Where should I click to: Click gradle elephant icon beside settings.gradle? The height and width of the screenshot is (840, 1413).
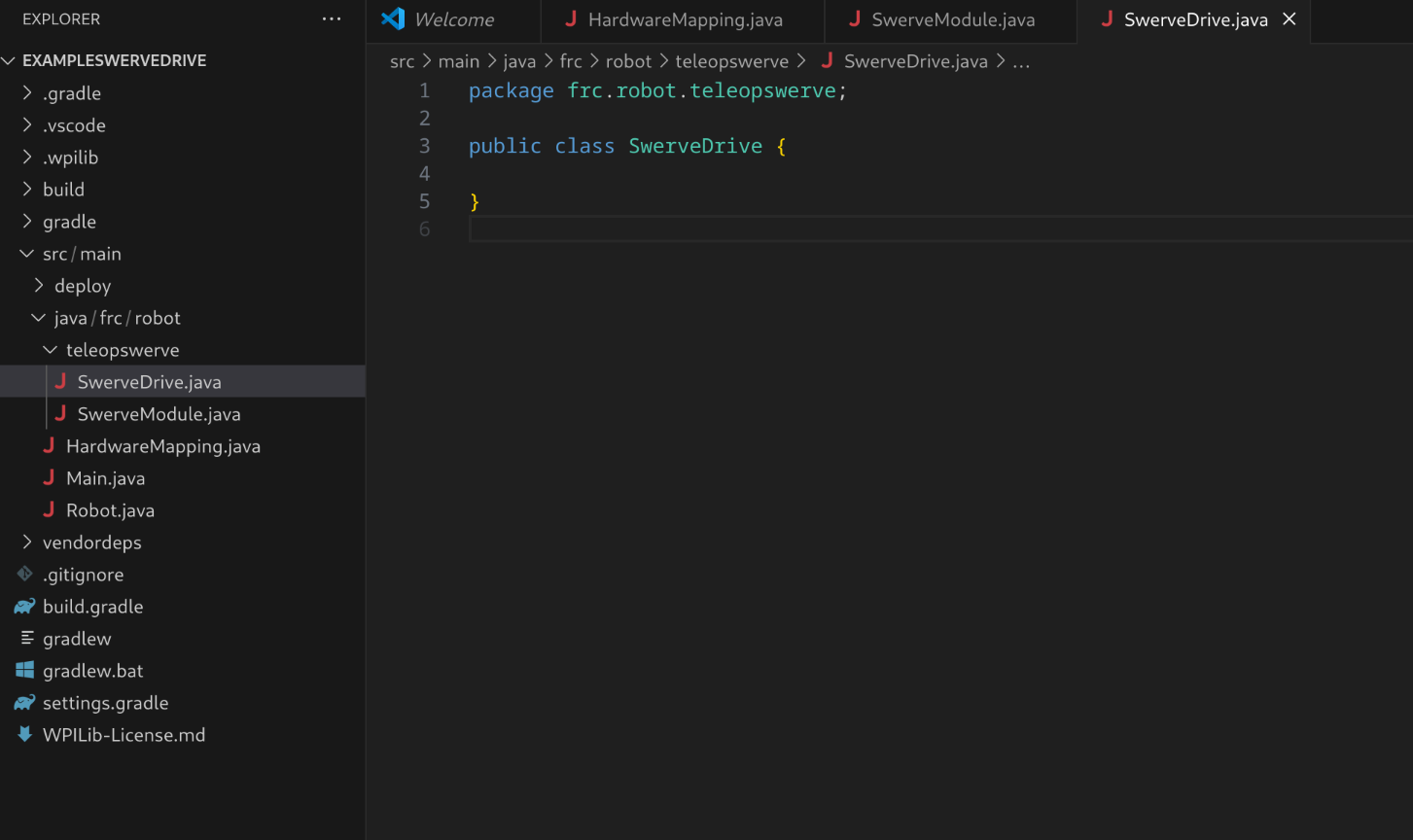point(25,703)
